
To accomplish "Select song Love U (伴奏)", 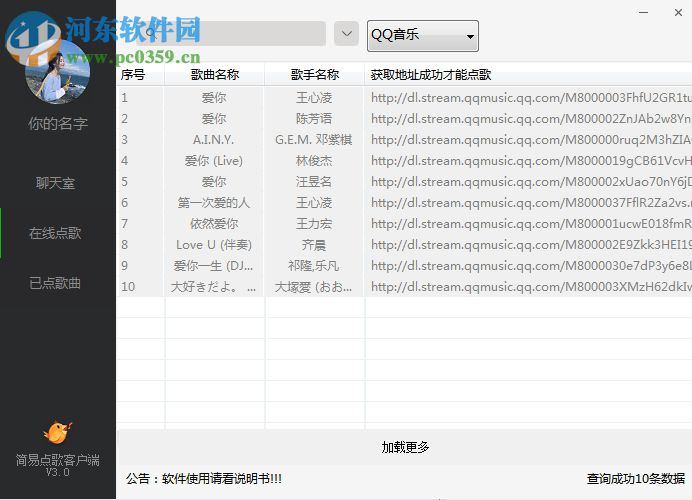I will tap(214, 244).
